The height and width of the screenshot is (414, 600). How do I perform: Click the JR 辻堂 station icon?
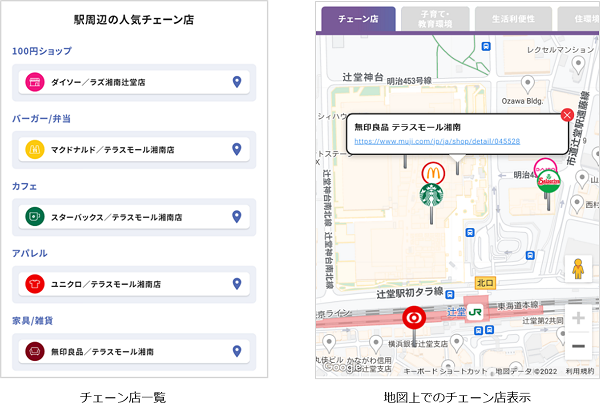[x=474, y=312]
